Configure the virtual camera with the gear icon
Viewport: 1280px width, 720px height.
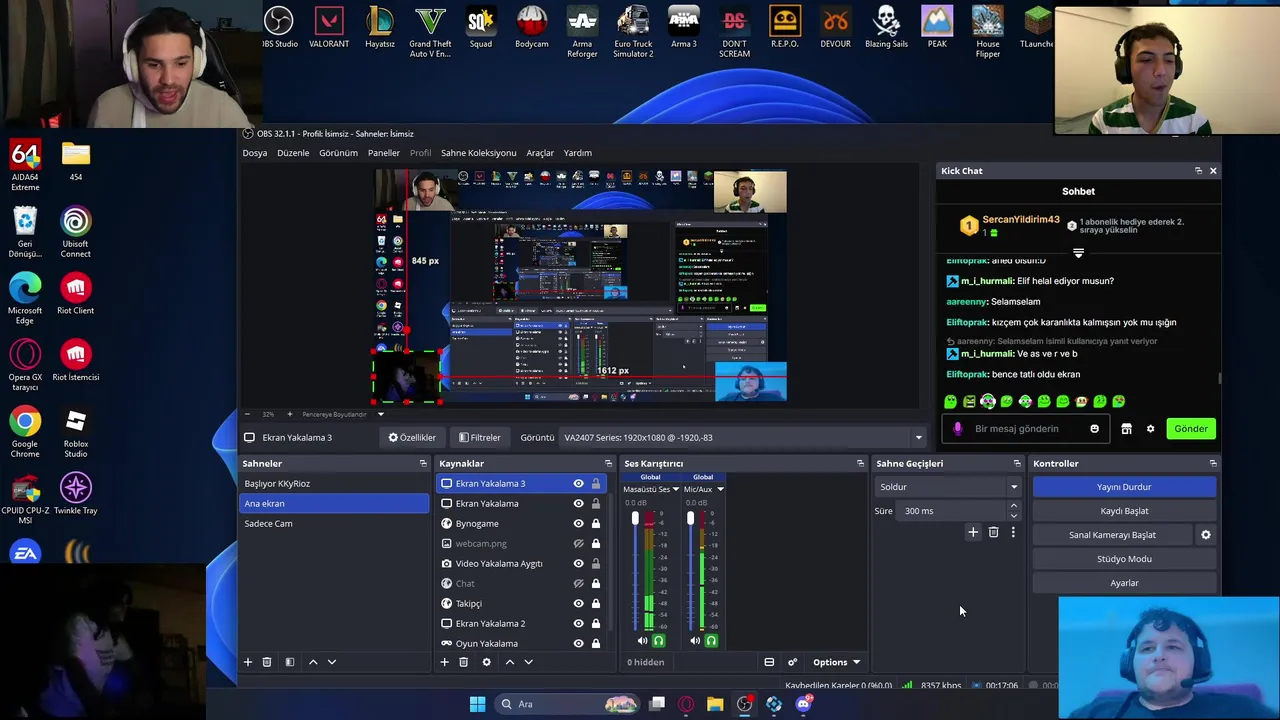[1206, 535]
